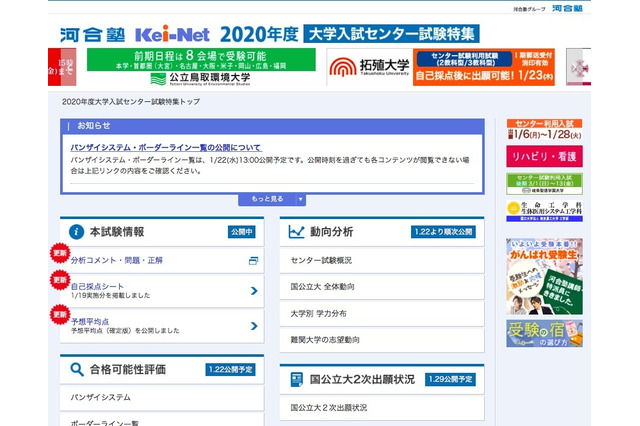Click お知らせ section header
640x426 pixels.
point(272,126)
